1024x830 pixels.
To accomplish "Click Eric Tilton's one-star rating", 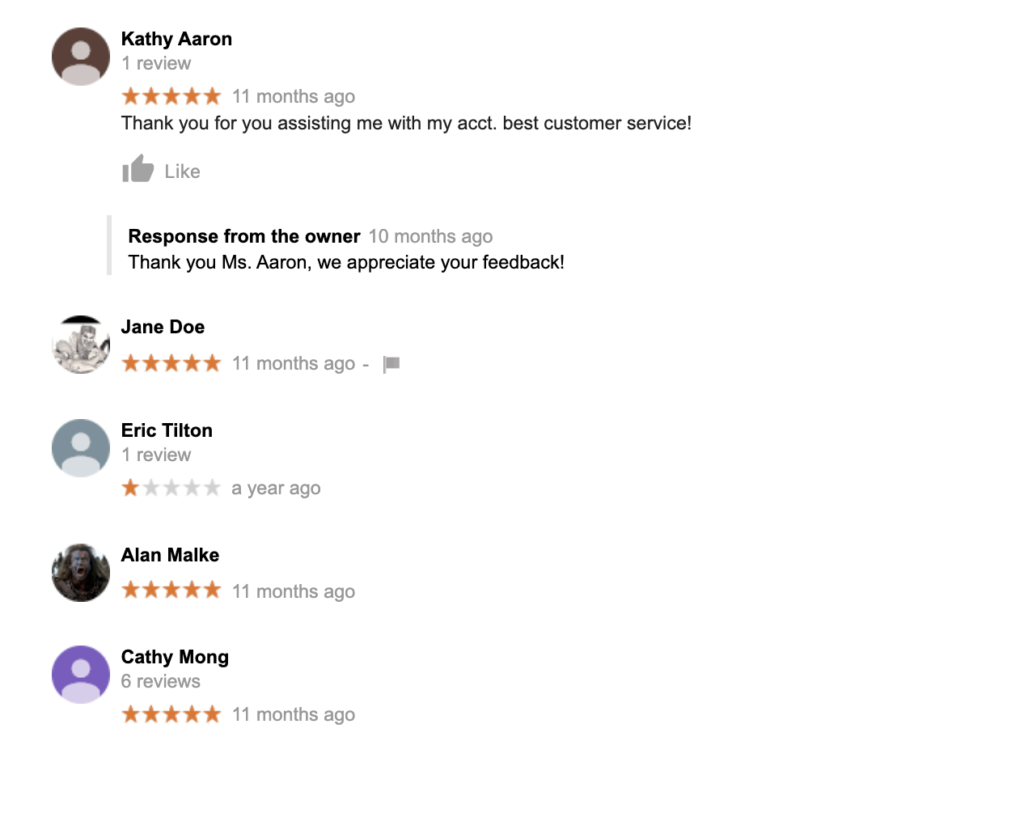I will point(171,488).
